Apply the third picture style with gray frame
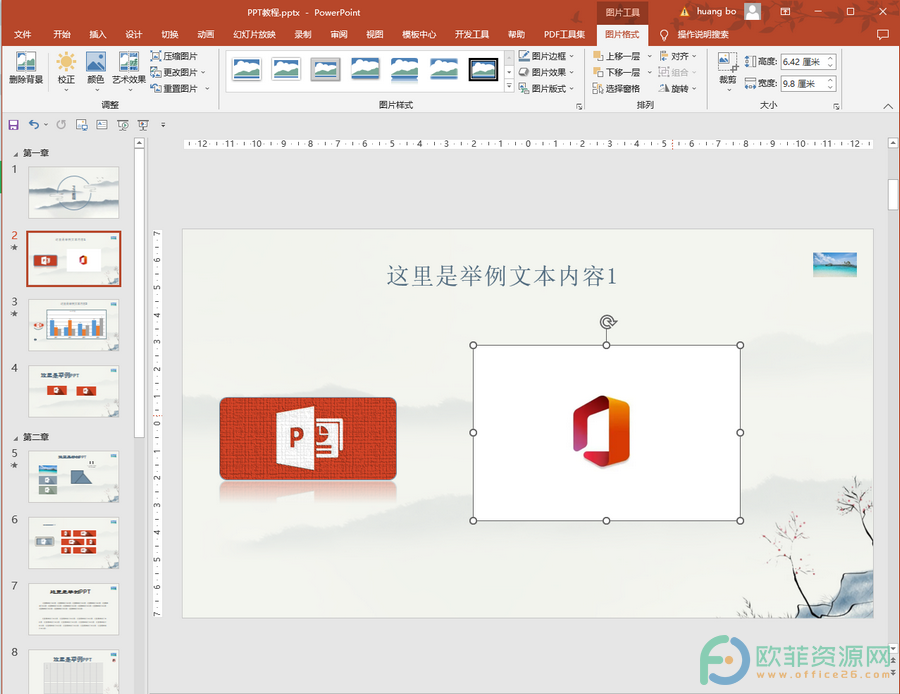This screenshot has height=694, width=900. 325,69
